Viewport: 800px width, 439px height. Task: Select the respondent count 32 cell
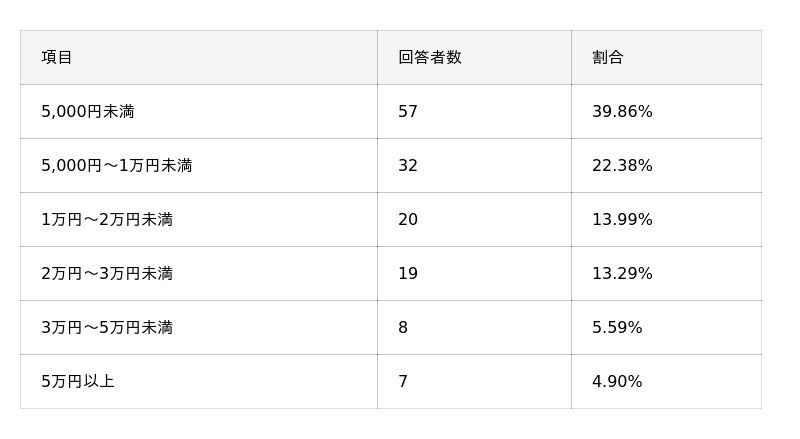[408, 166]
